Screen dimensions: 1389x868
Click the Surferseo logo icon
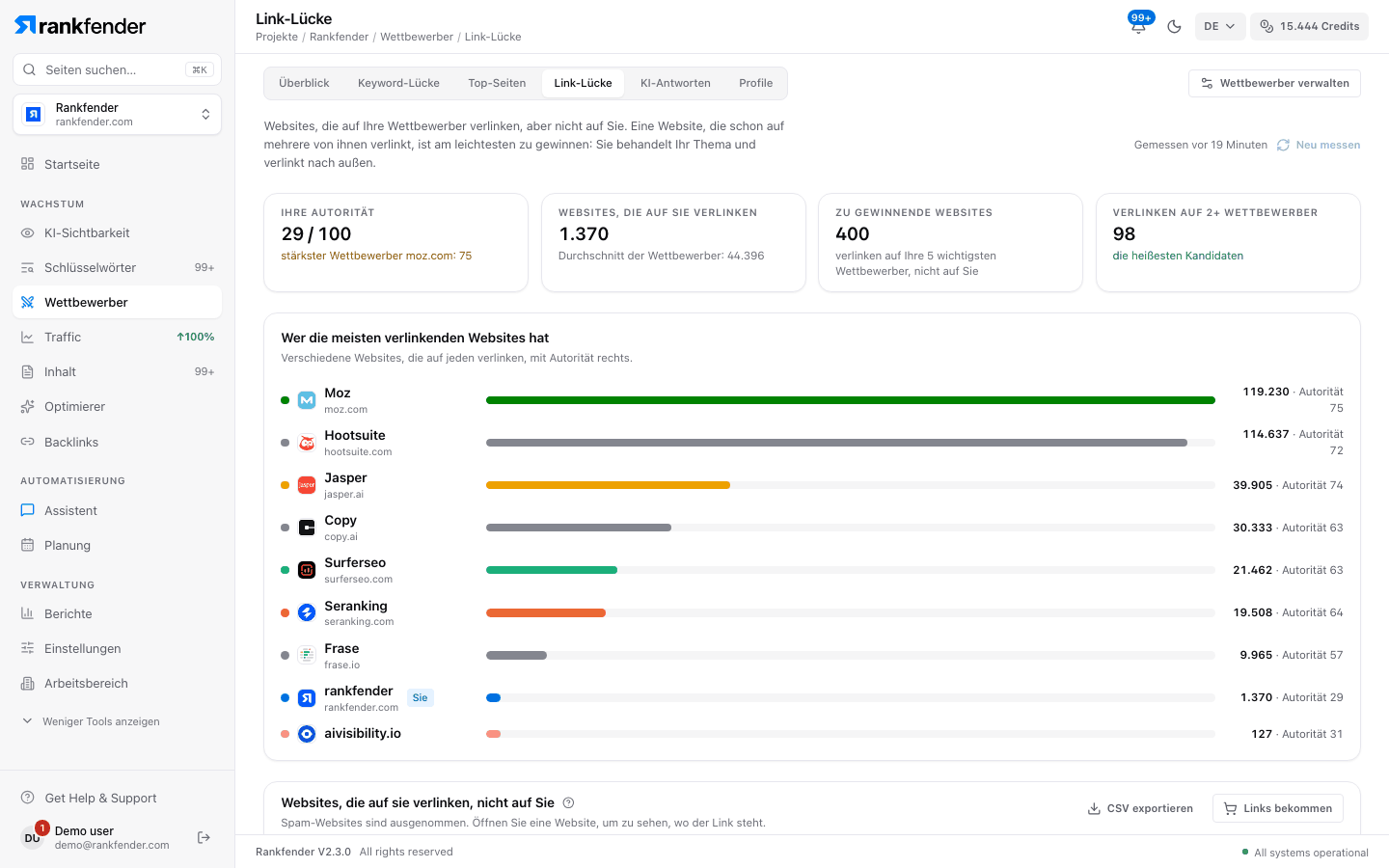(x=307, y=570)
